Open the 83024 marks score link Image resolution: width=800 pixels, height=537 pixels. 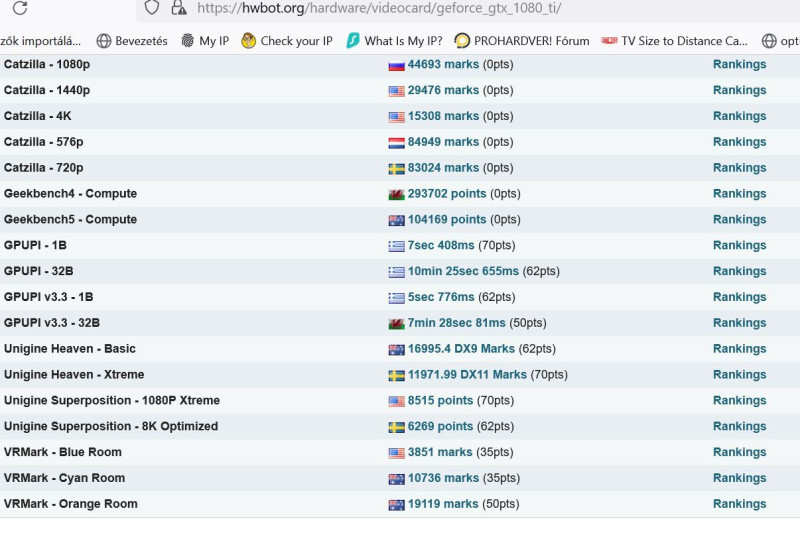click(x=443, y=168)
